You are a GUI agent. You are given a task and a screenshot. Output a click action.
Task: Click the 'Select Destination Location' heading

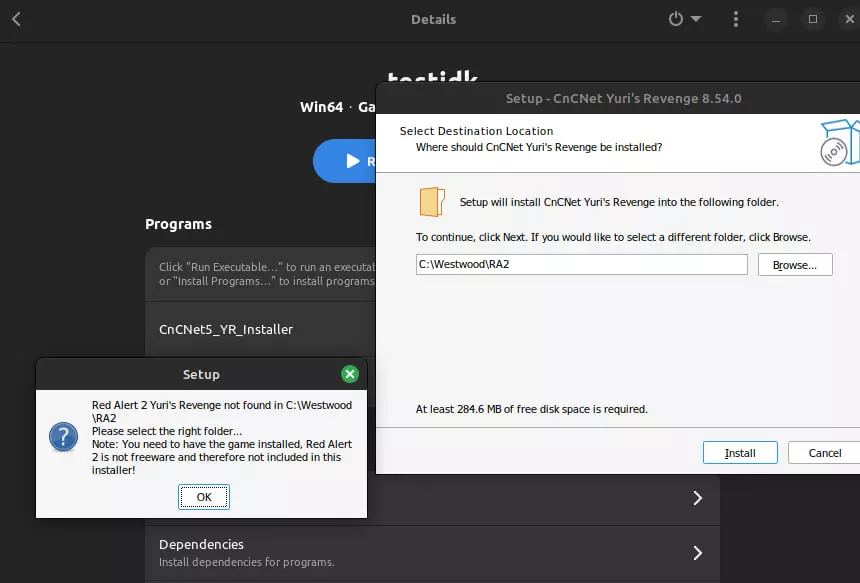[476, 131]
